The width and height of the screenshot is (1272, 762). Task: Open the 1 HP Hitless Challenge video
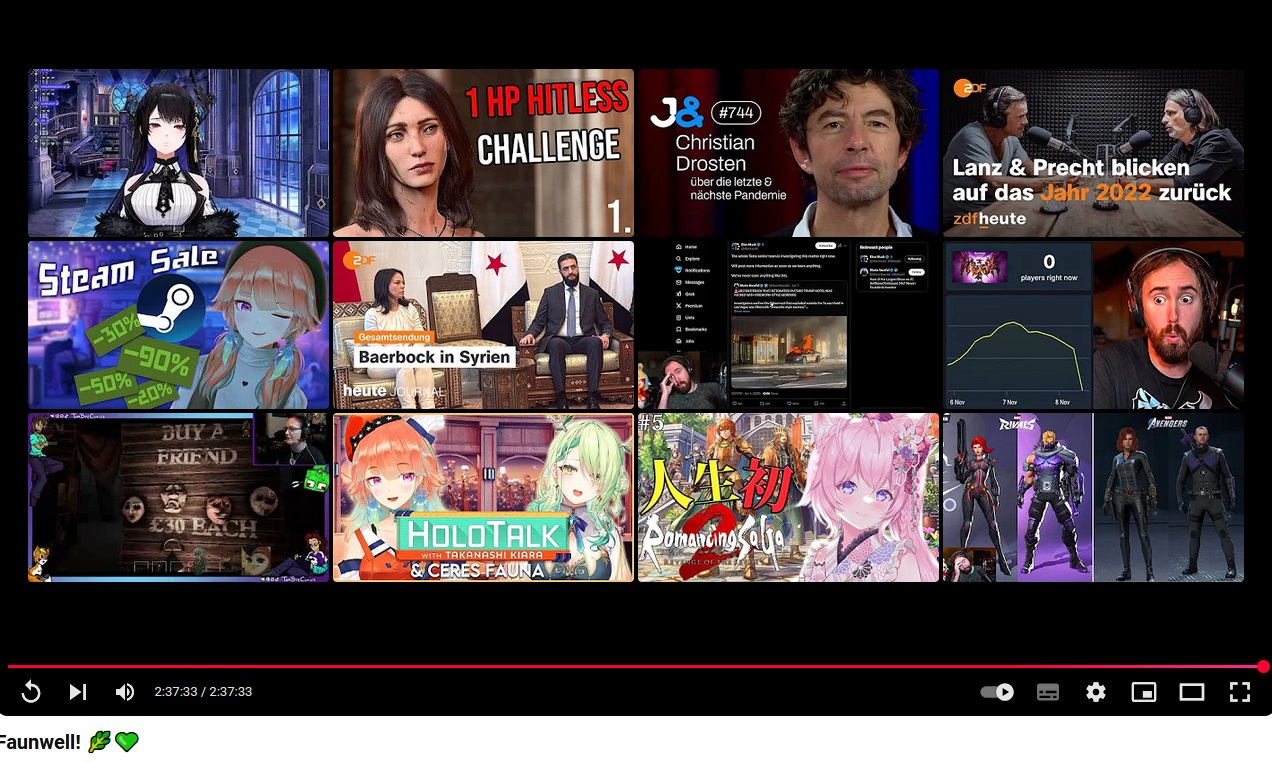tap(483, 153)
